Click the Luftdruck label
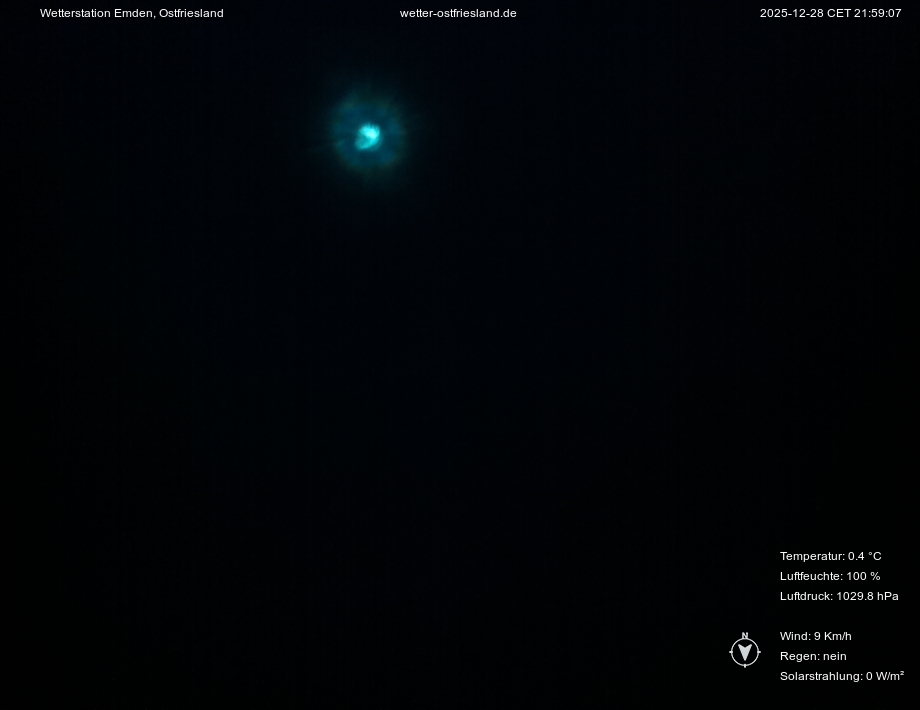Image resolution: width=920 pixels, height=710 pixels. pyautogui.click(x=805, y=596)
